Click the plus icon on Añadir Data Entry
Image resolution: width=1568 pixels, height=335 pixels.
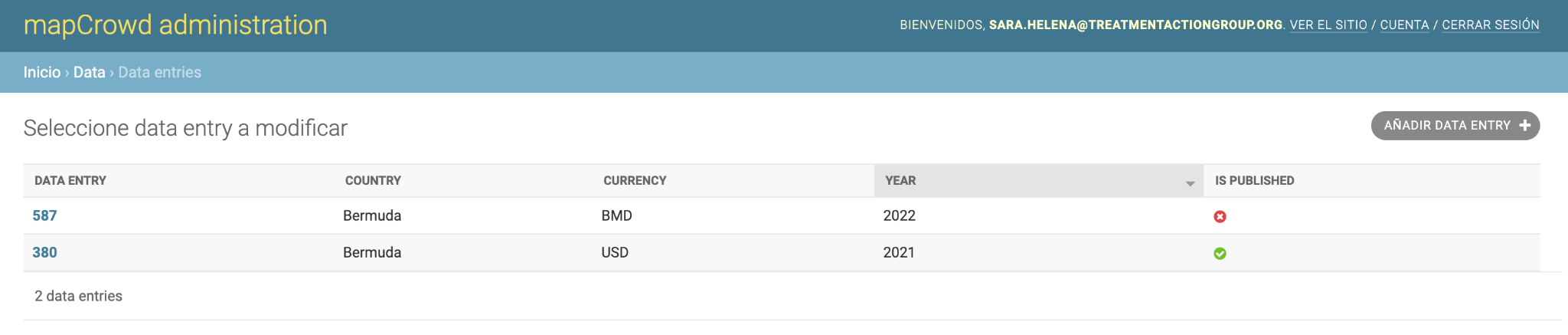[1524, 125]
